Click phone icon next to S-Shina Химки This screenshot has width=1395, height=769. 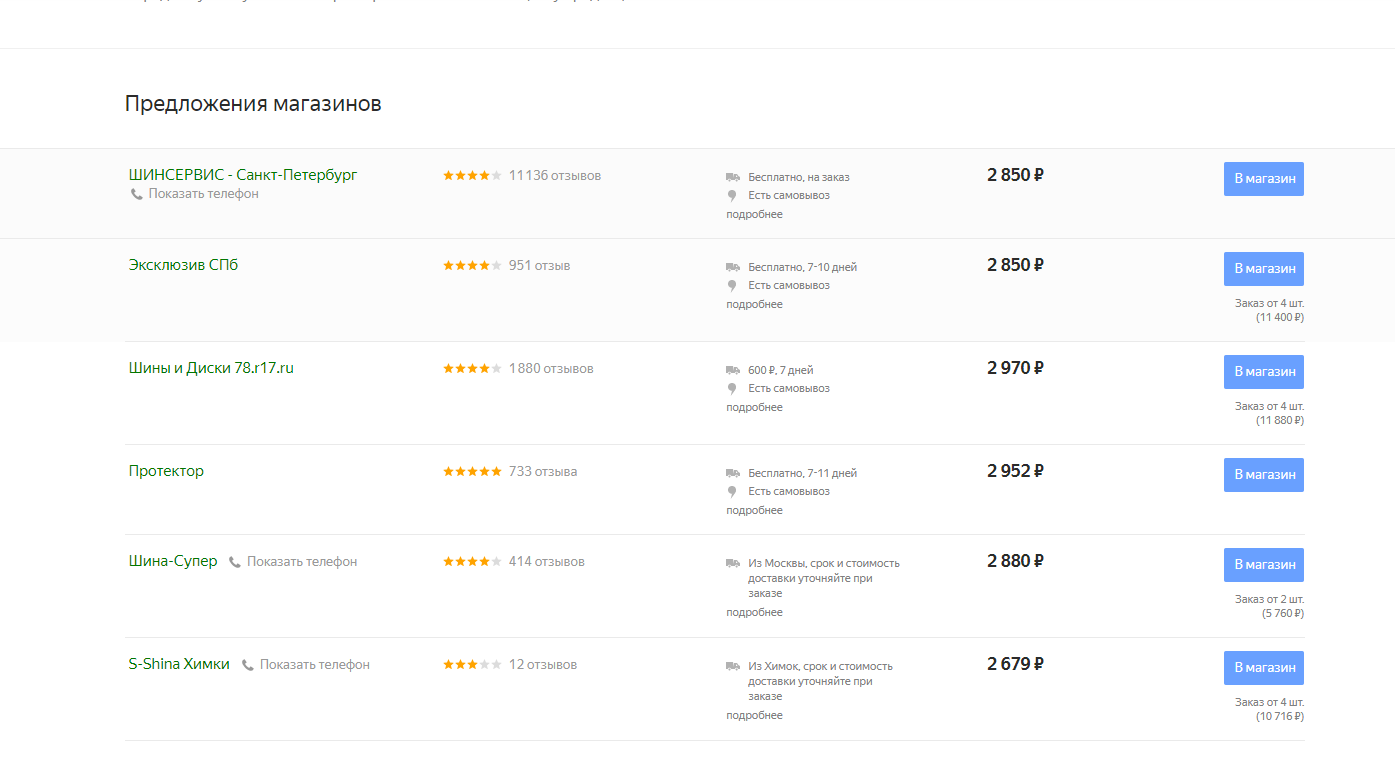pos(248,665)
